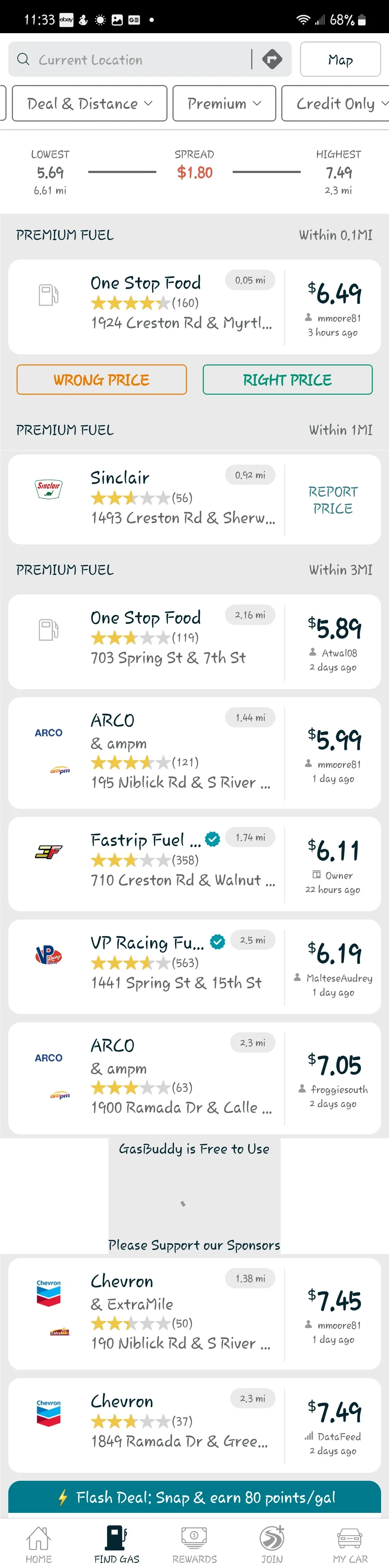Select WRONG PRICE for One Stop Food
The width and height of the screenshot is (389, 1568).
point(101,379)
